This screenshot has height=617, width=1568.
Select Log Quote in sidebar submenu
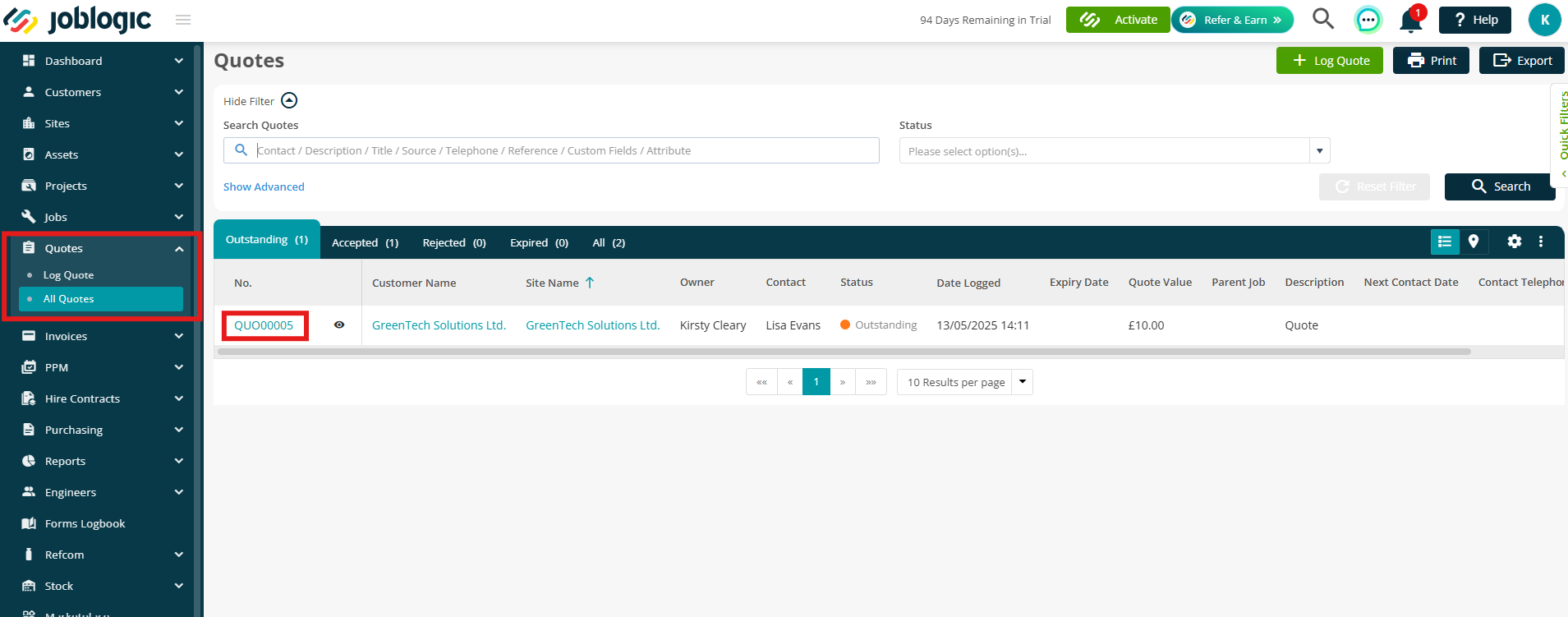click(x=68, y=275)
